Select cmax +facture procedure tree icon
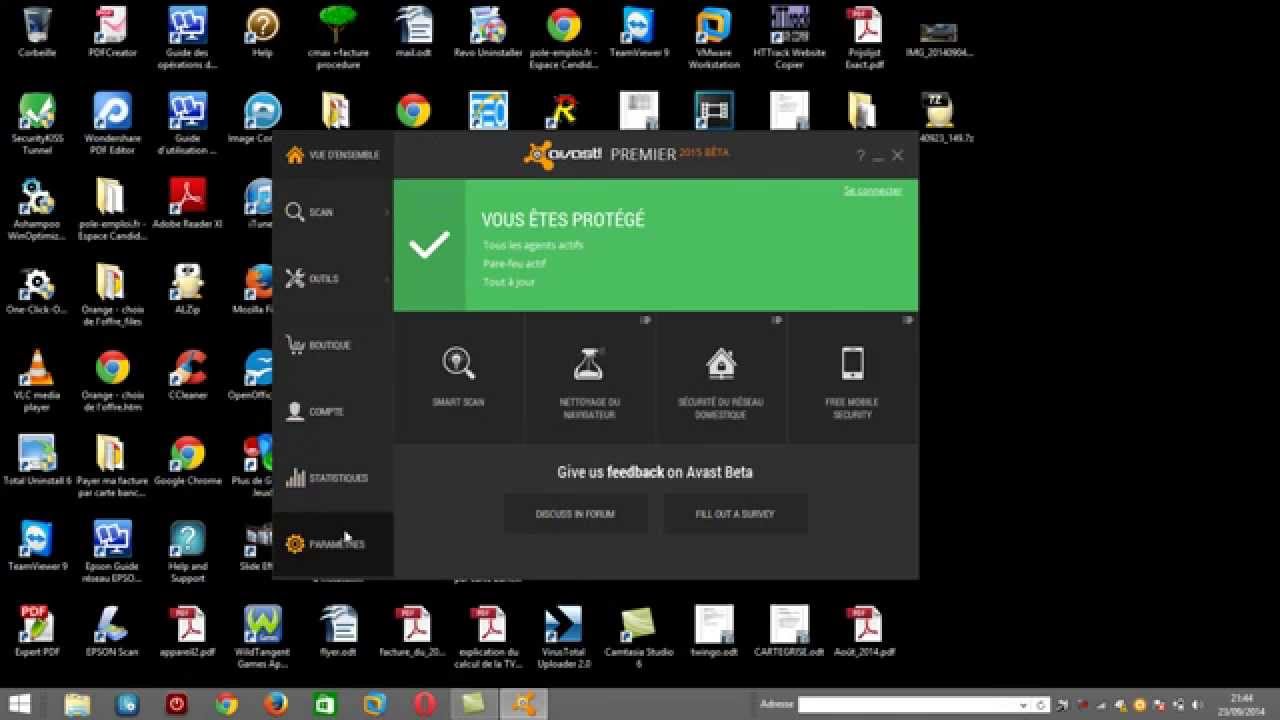The image size is (1280, 720). click(337, 38)
